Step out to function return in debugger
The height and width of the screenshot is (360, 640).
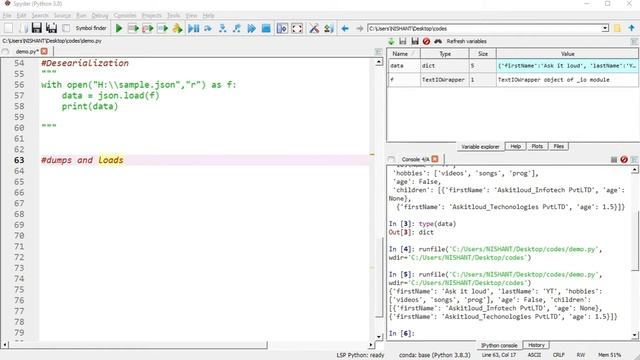pyautogui.click(x=237, y=28)
